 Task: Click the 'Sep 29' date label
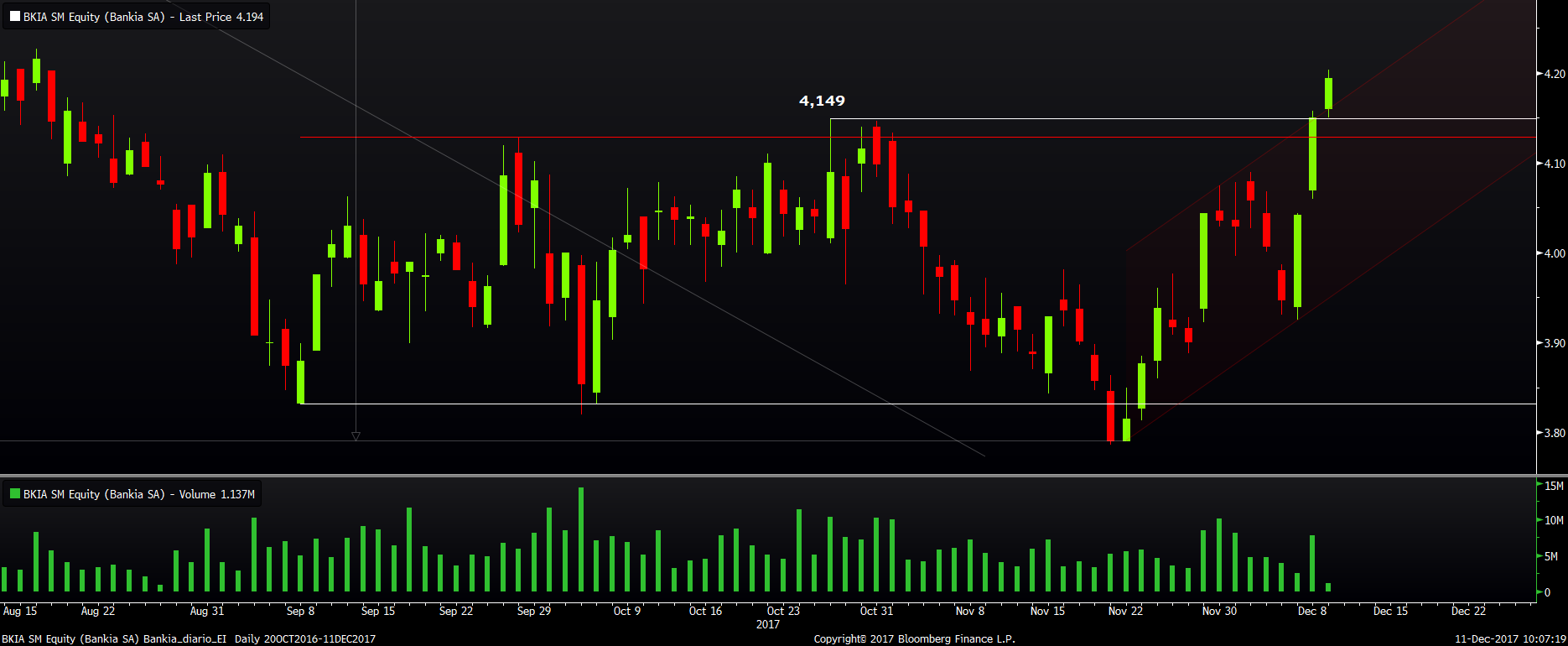(x=534, y=611)
